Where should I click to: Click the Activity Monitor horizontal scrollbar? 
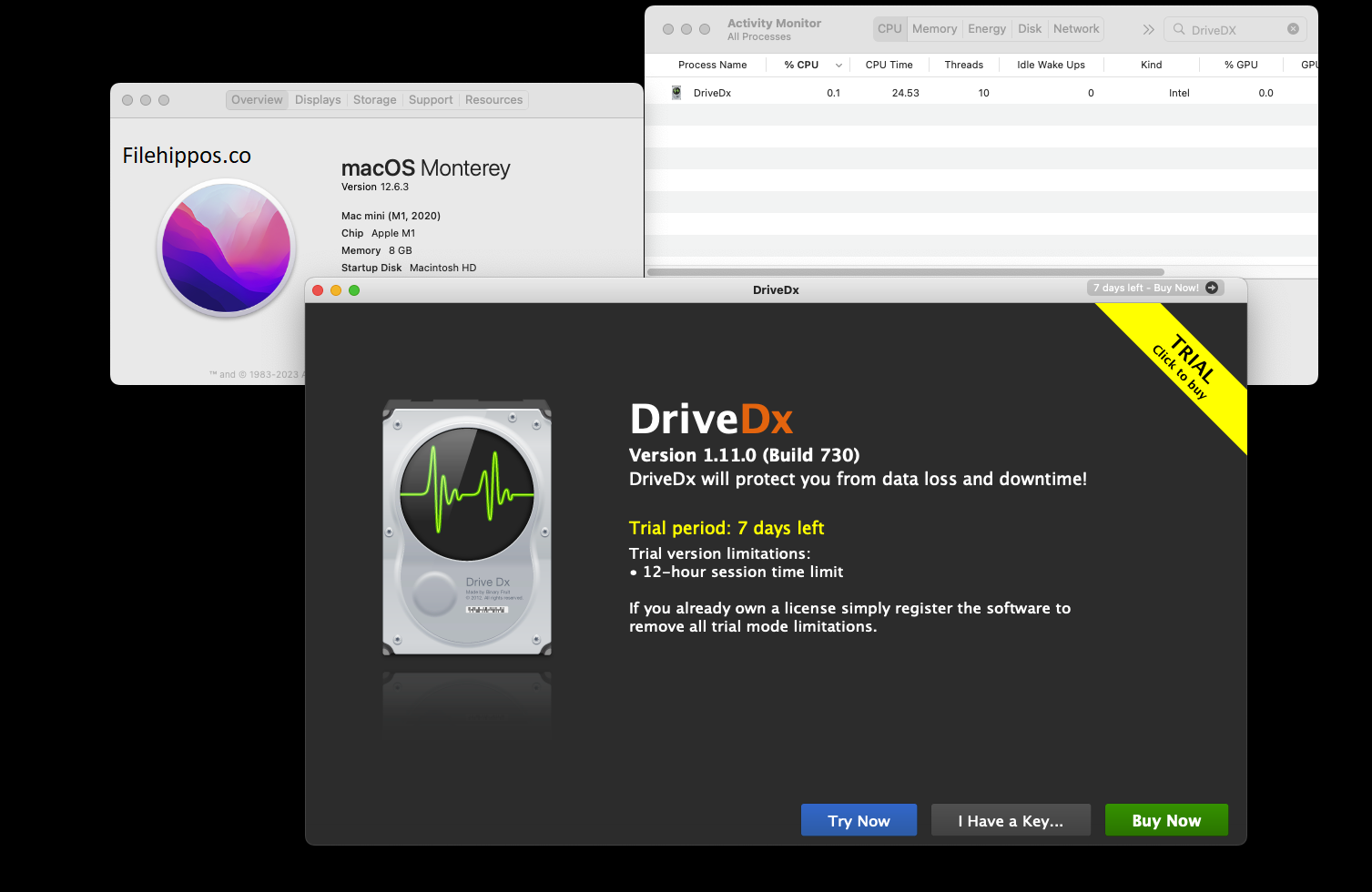[905, 272]
